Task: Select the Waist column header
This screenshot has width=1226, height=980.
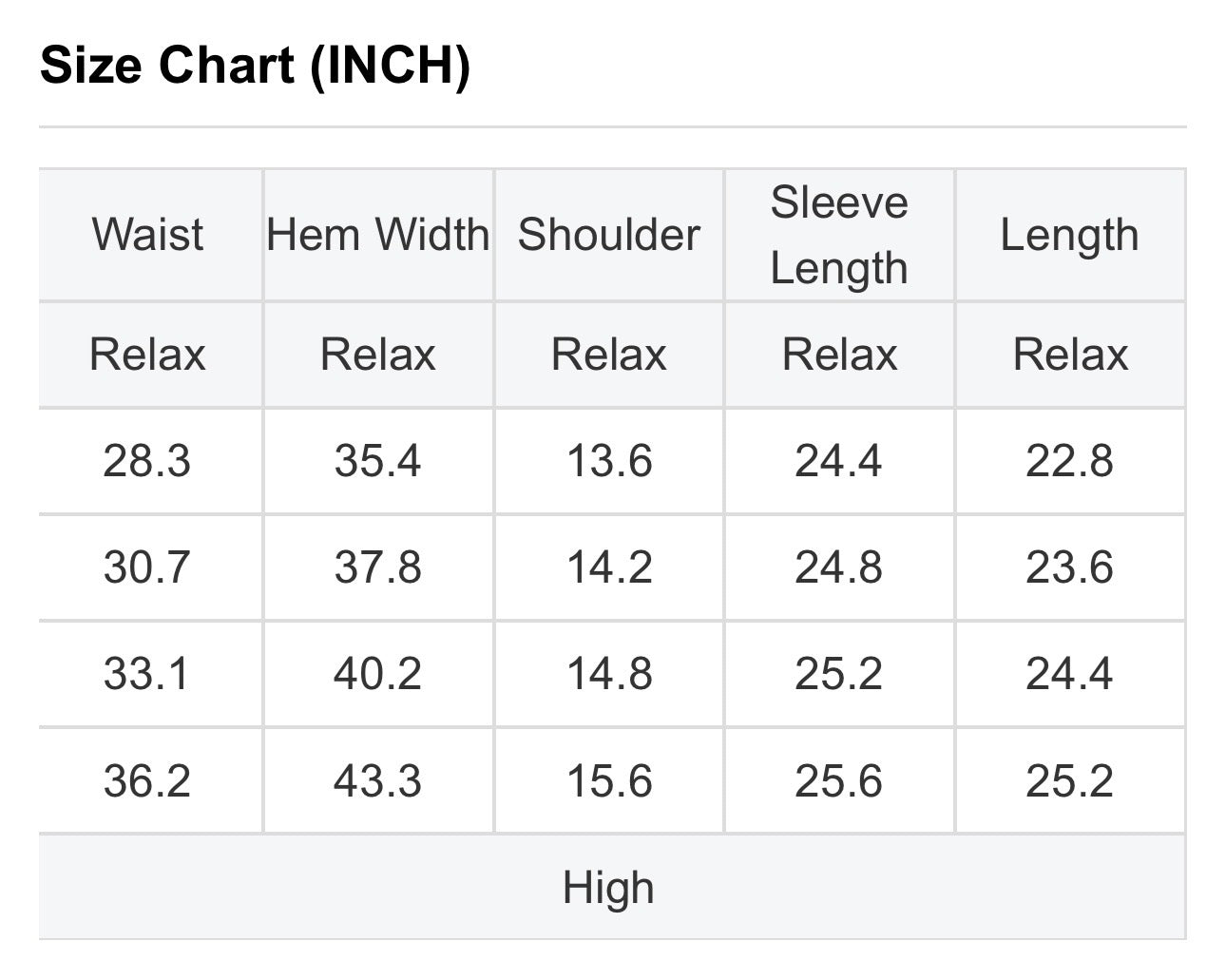Action: pos(147,235)
